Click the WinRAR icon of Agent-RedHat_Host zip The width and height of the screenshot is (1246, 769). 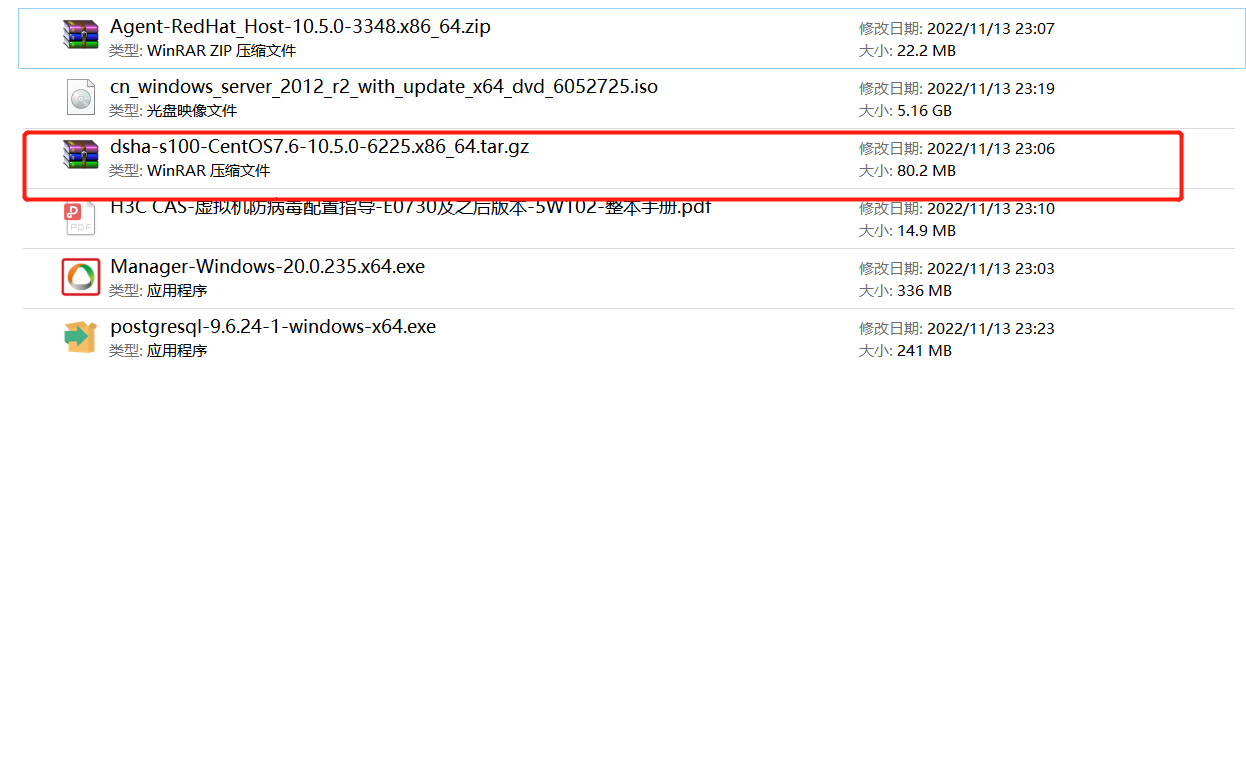click(81, 36)
